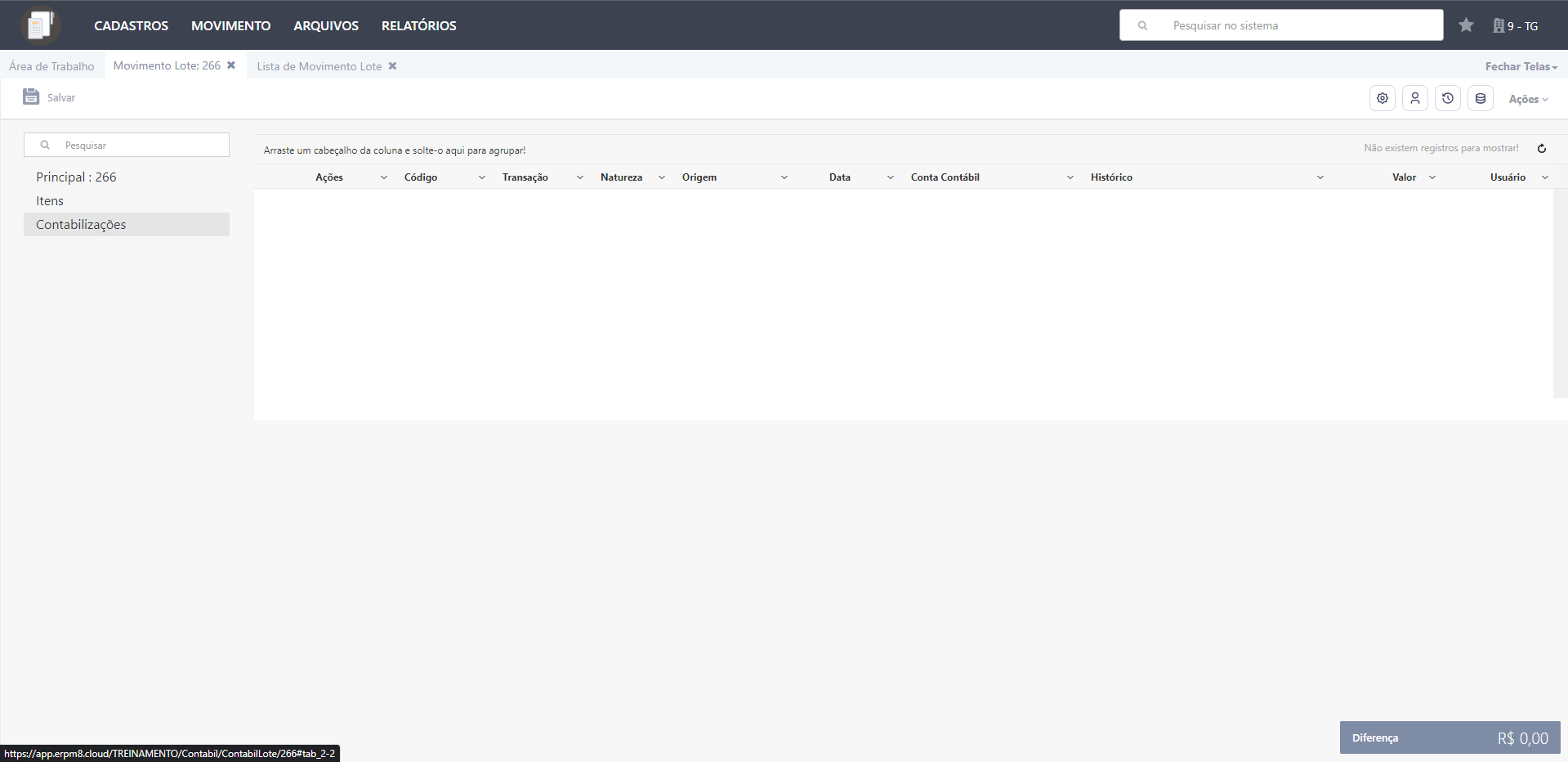Viewport: 1568px width, 762px height.
Task: Click the magnifier icon in system search
Action: click(x=1142, y=25)
